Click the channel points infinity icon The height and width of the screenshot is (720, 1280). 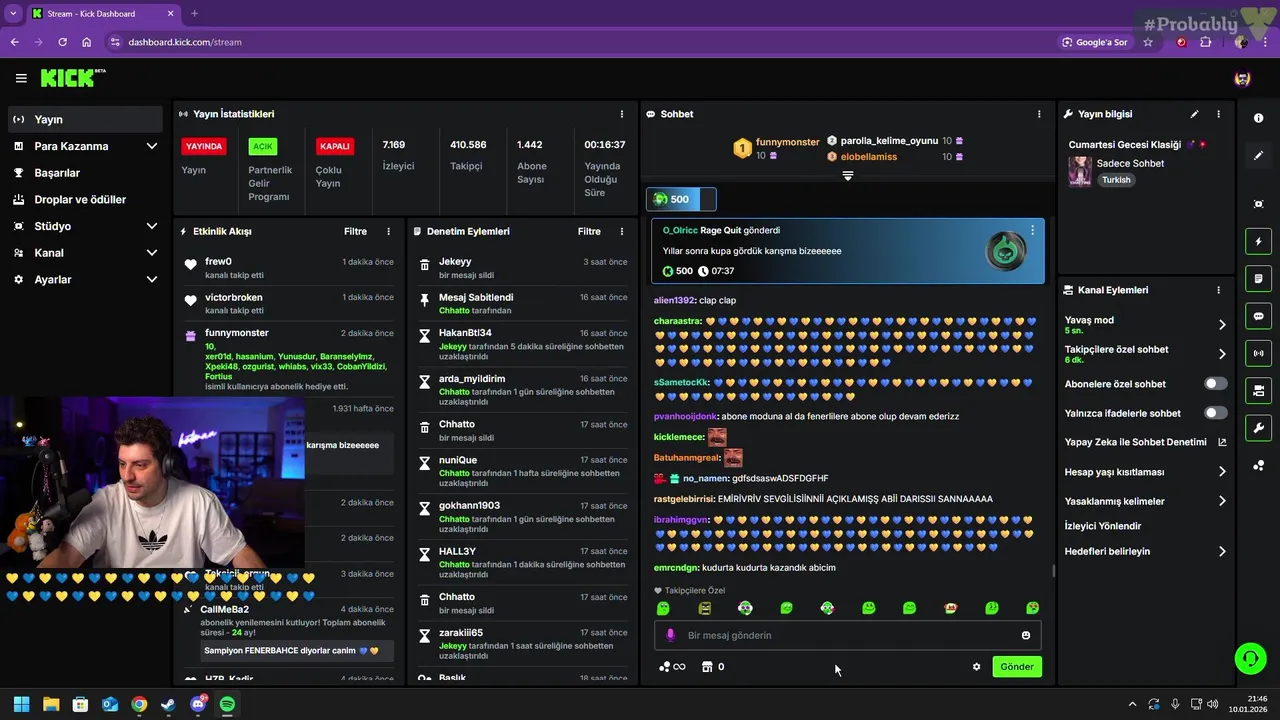(672, 667)
